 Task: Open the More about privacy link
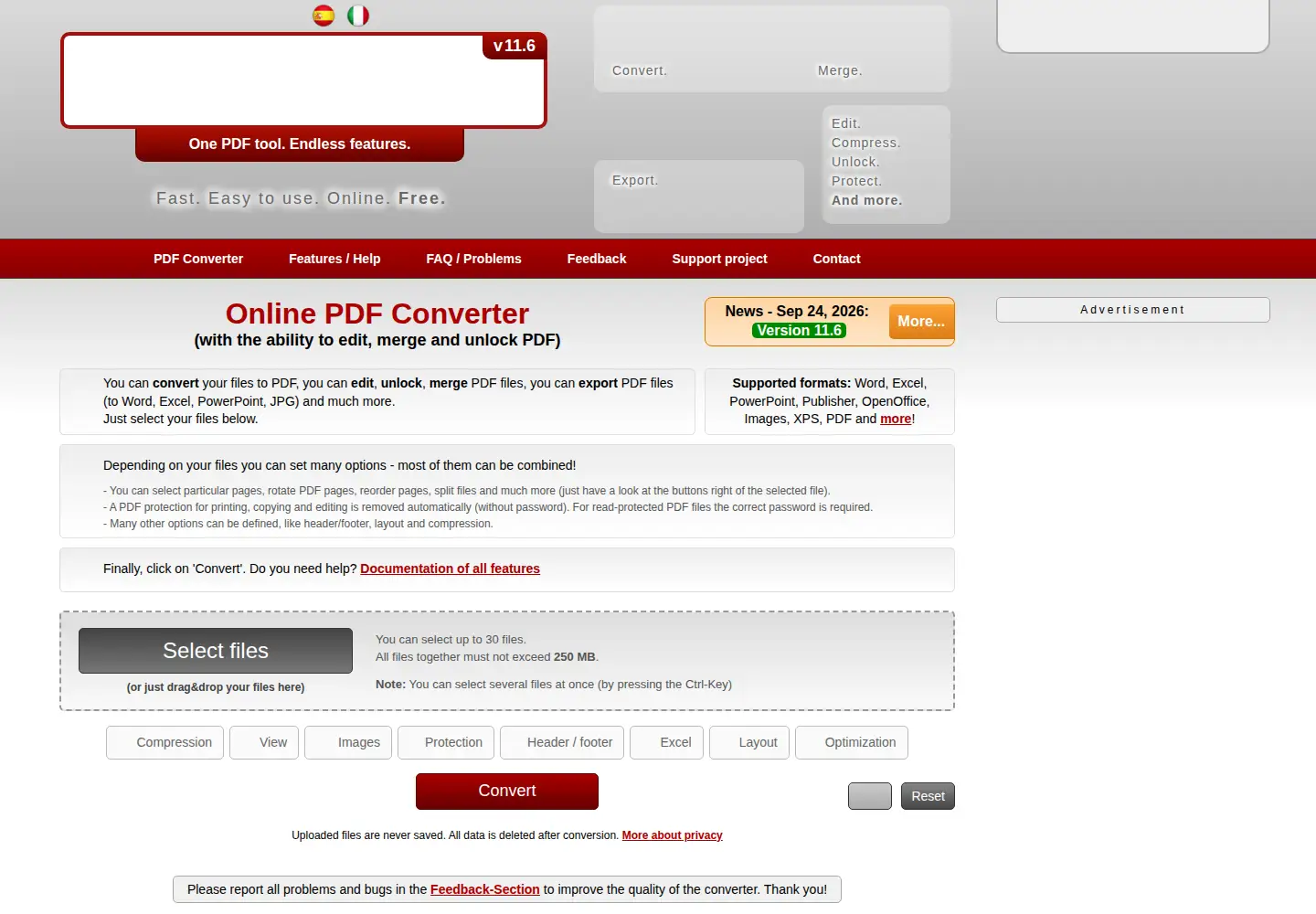[672, 835]
